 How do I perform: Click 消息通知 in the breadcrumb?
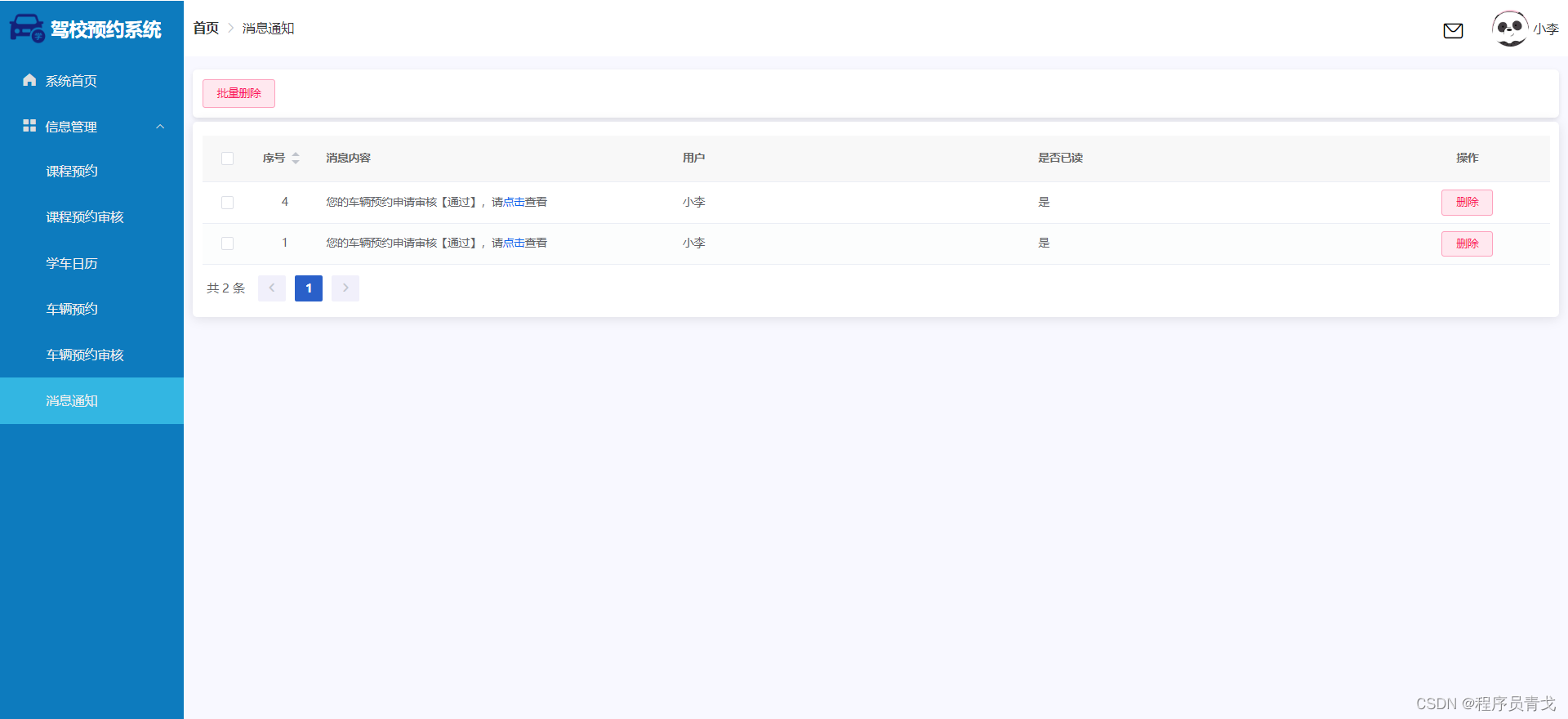click(x=268, y=29)
